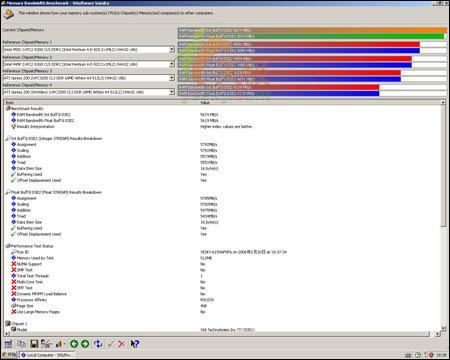Click the copy icon in bottom toolbar
Viewport: 450px width, 360px height.
pyautogui.click(x=21, y=344)
